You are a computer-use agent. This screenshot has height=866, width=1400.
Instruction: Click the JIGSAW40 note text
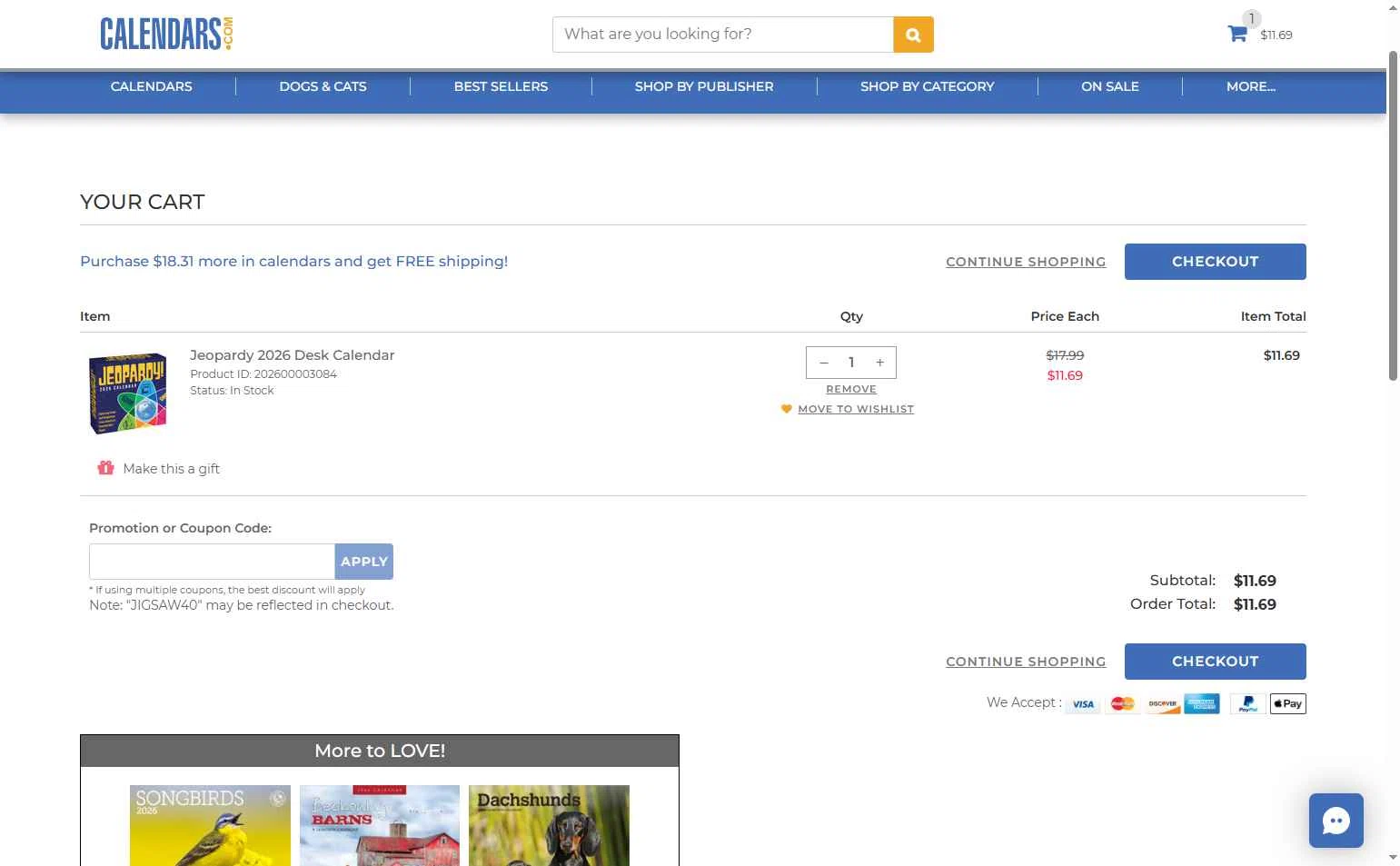(242, 605)
